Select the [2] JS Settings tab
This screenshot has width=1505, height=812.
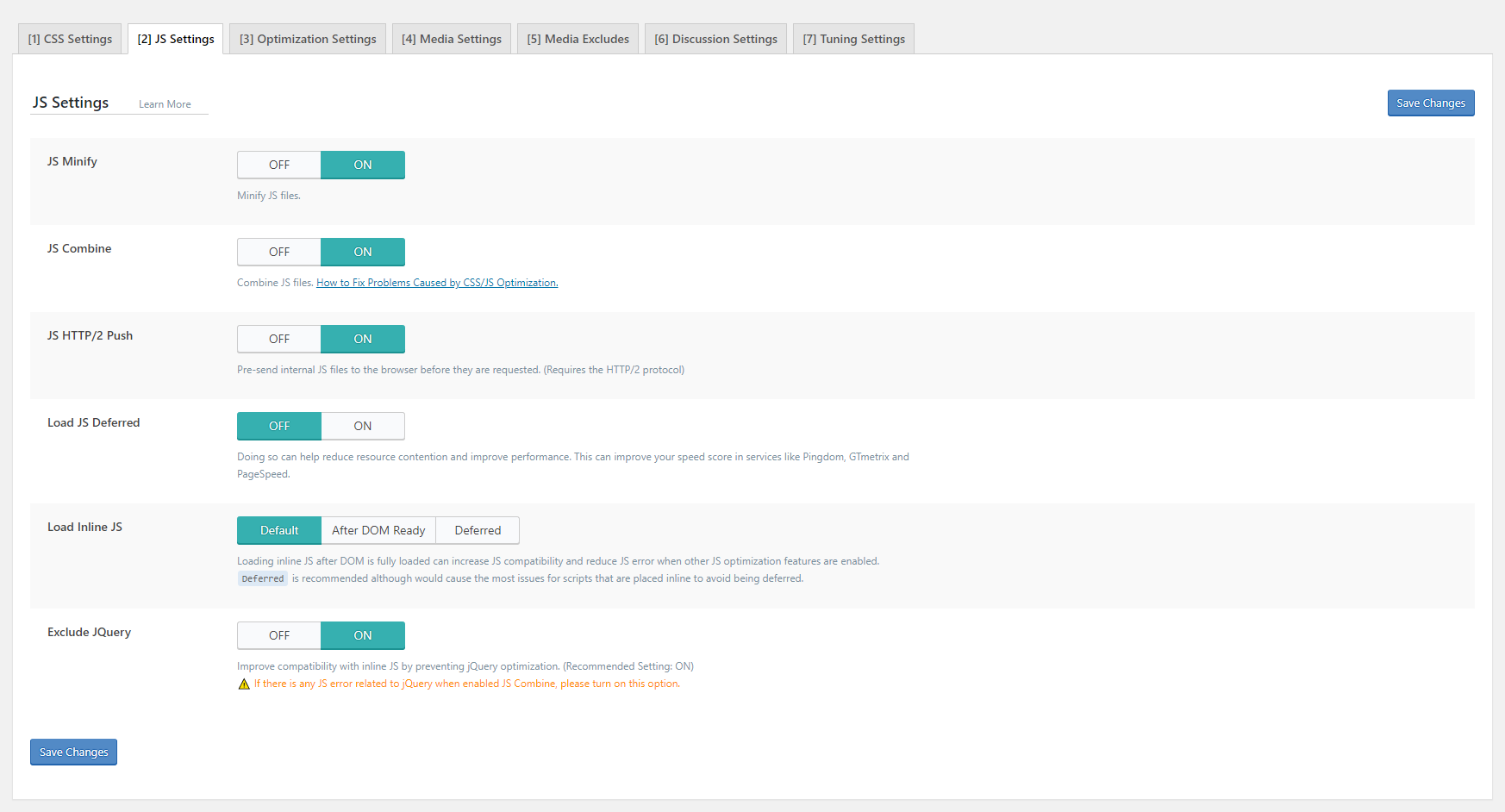176,39
